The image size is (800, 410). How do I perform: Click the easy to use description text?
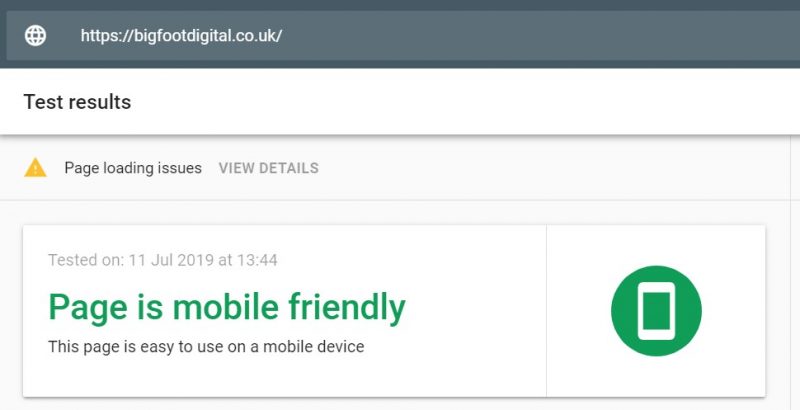(206, 347)
